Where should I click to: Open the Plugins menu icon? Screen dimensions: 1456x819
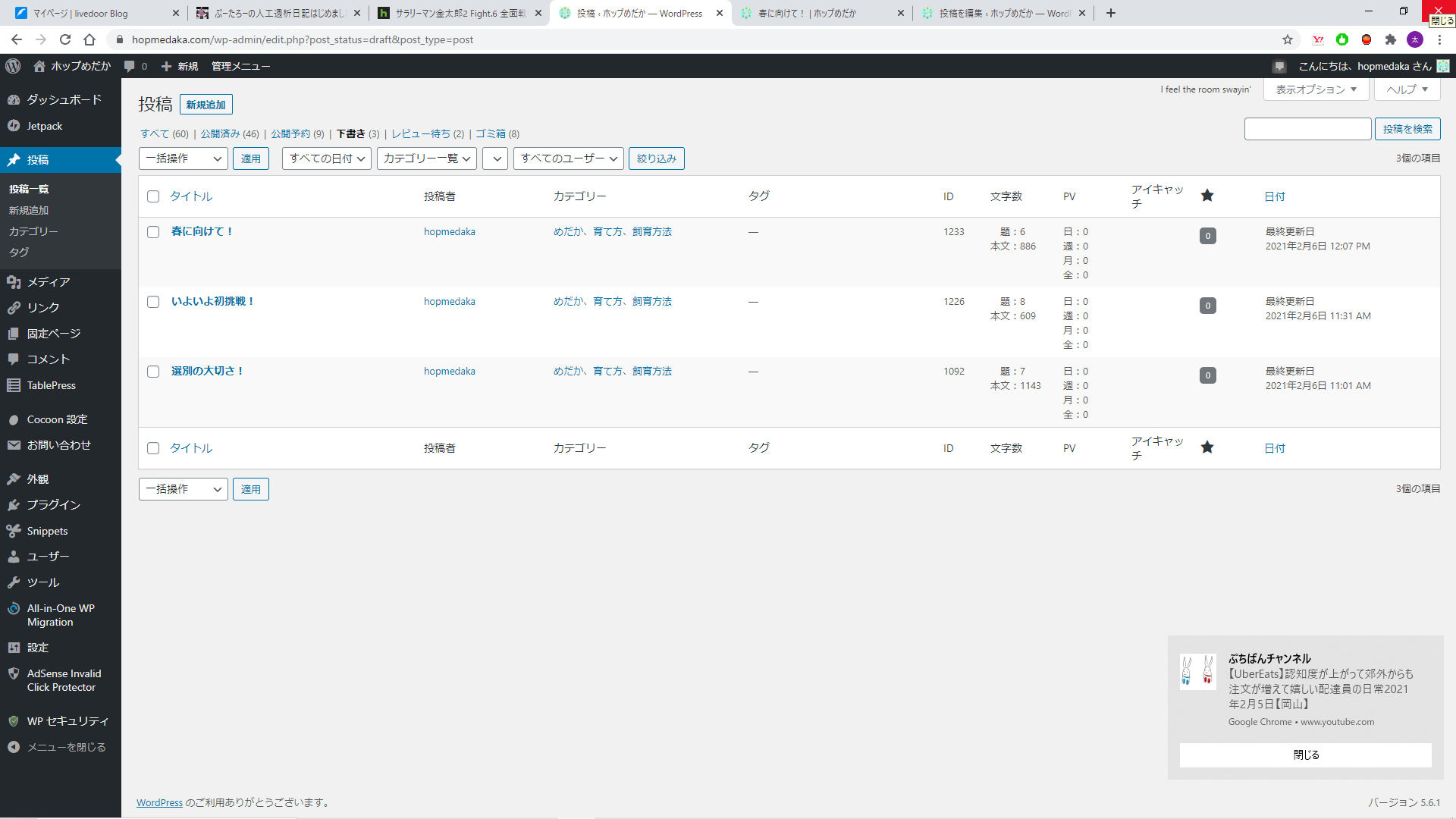(x=14, y=505)
